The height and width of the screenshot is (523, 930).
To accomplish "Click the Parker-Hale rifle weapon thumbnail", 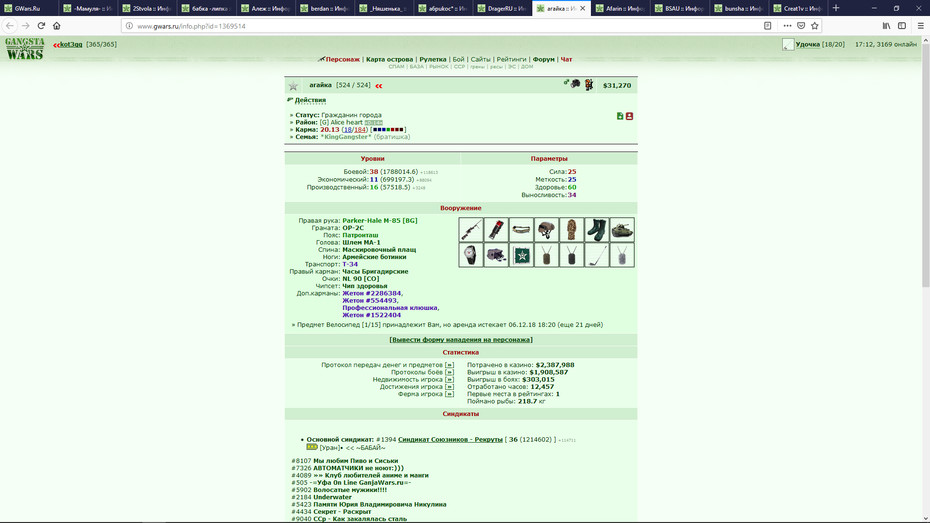I will [471, 230].
